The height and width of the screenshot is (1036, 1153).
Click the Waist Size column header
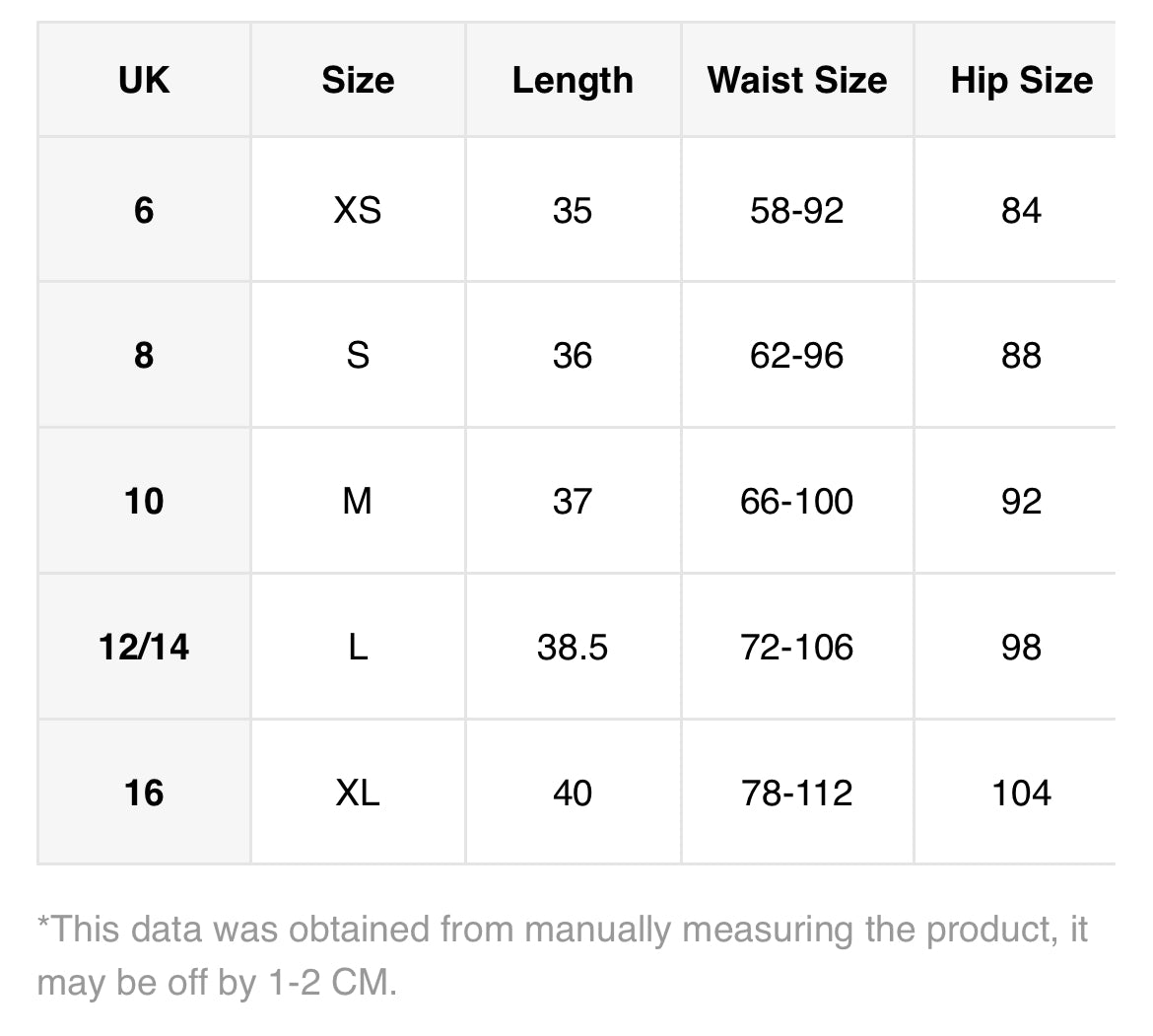tap(796, 80)
